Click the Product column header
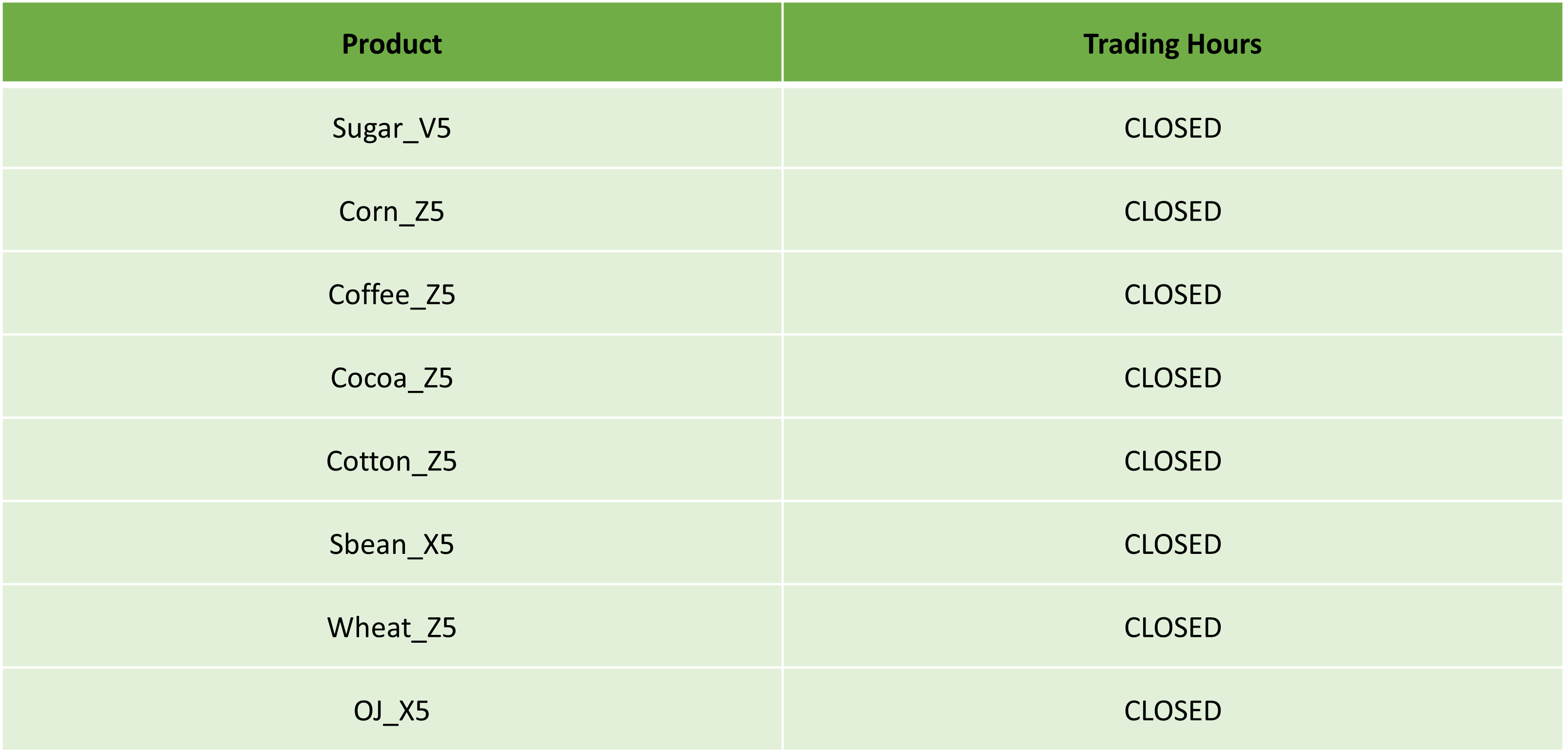The width and height of the screenshot is (1568, 753). 391,42
